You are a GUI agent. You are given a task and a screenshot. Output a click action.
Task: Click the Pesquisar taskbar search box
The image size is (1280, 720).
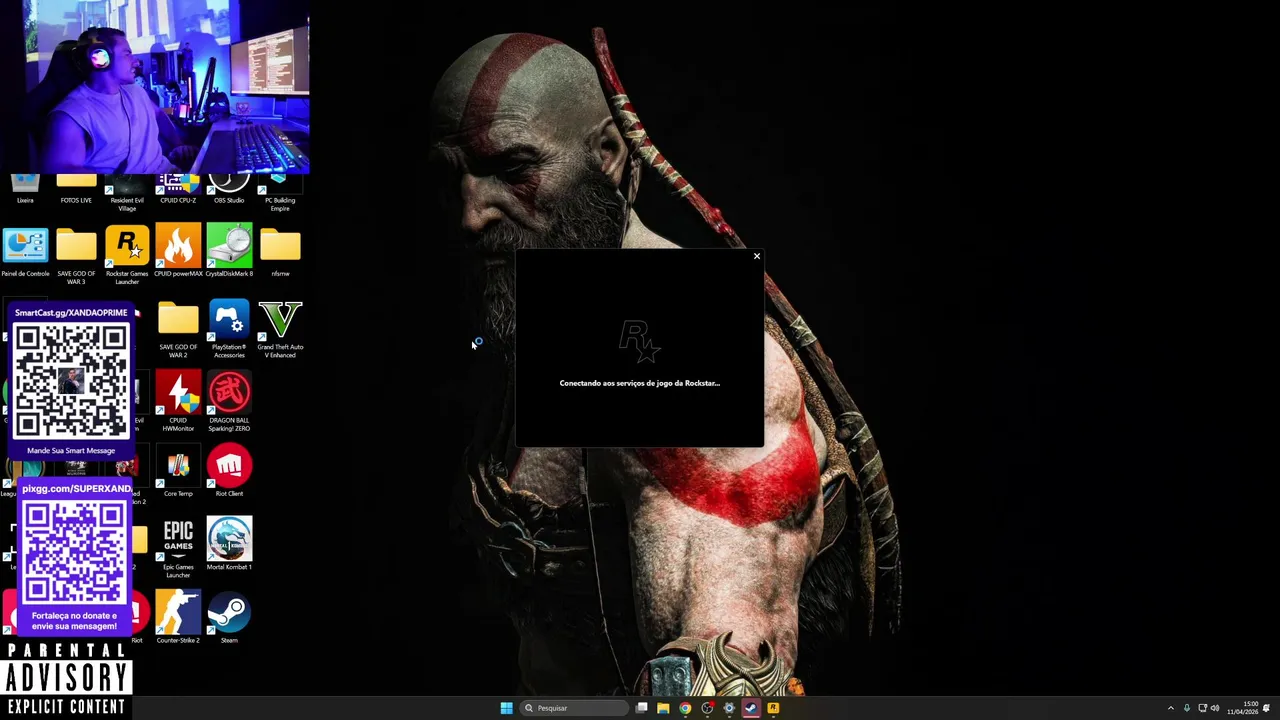coord(574,708)
